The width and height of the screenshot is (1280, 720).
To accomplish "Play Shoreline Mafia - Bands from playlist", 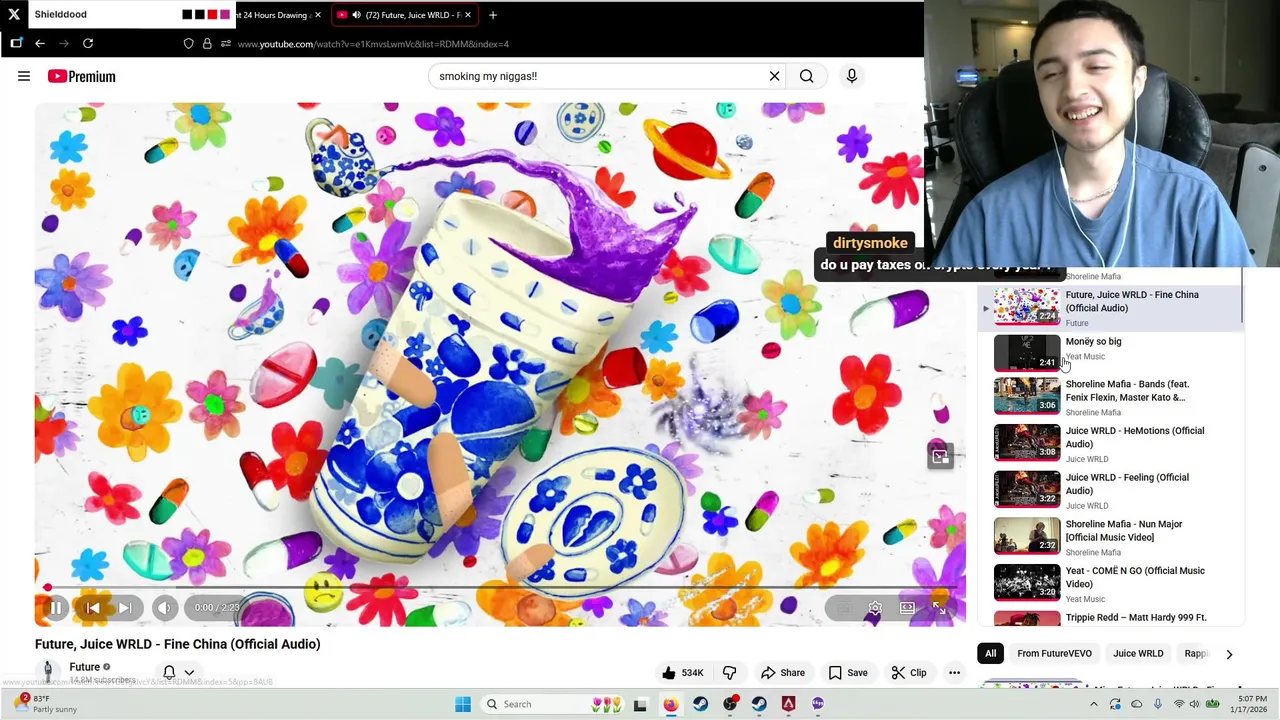I will tap(1110, 397).
